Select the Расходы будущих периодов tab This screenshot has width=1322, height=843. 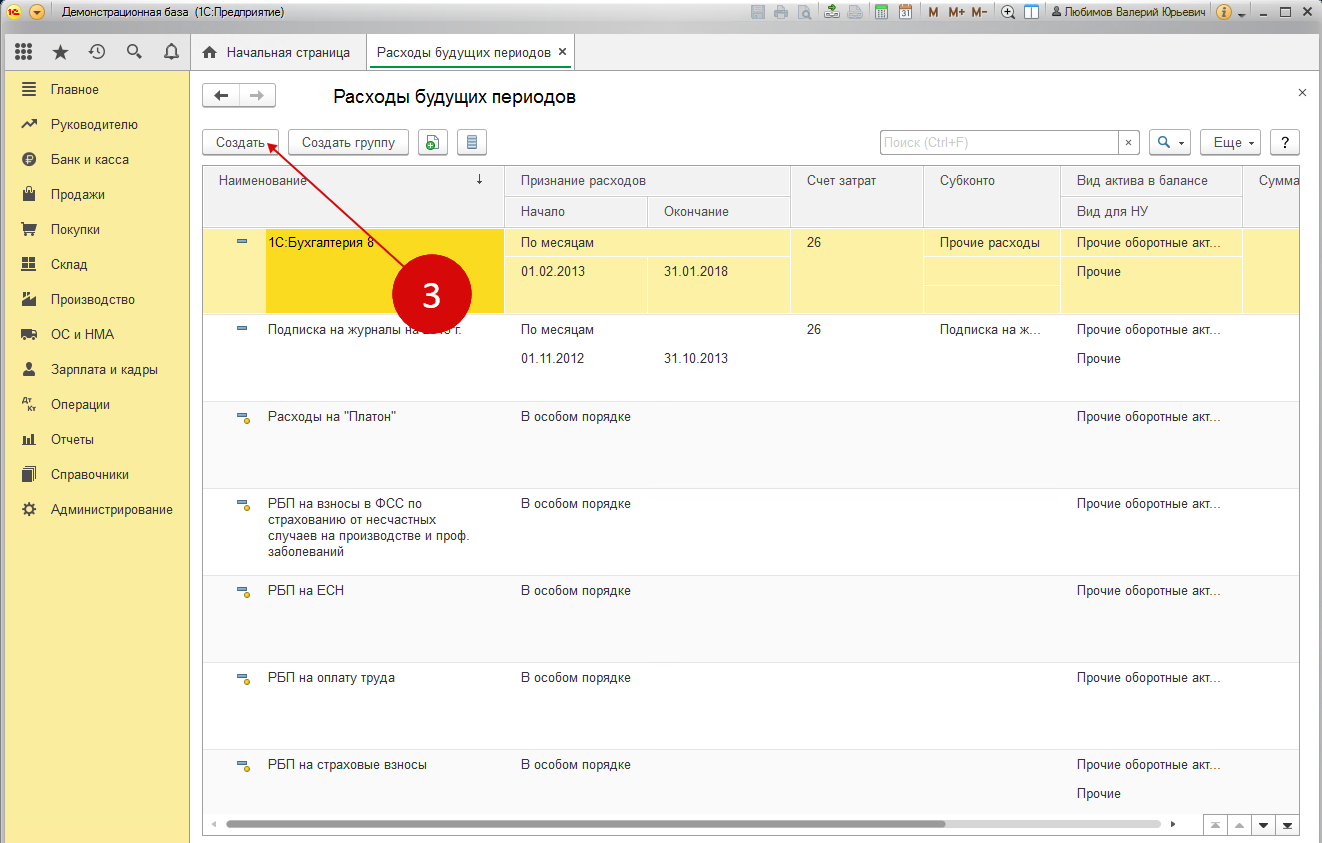(x=463, y=52)
